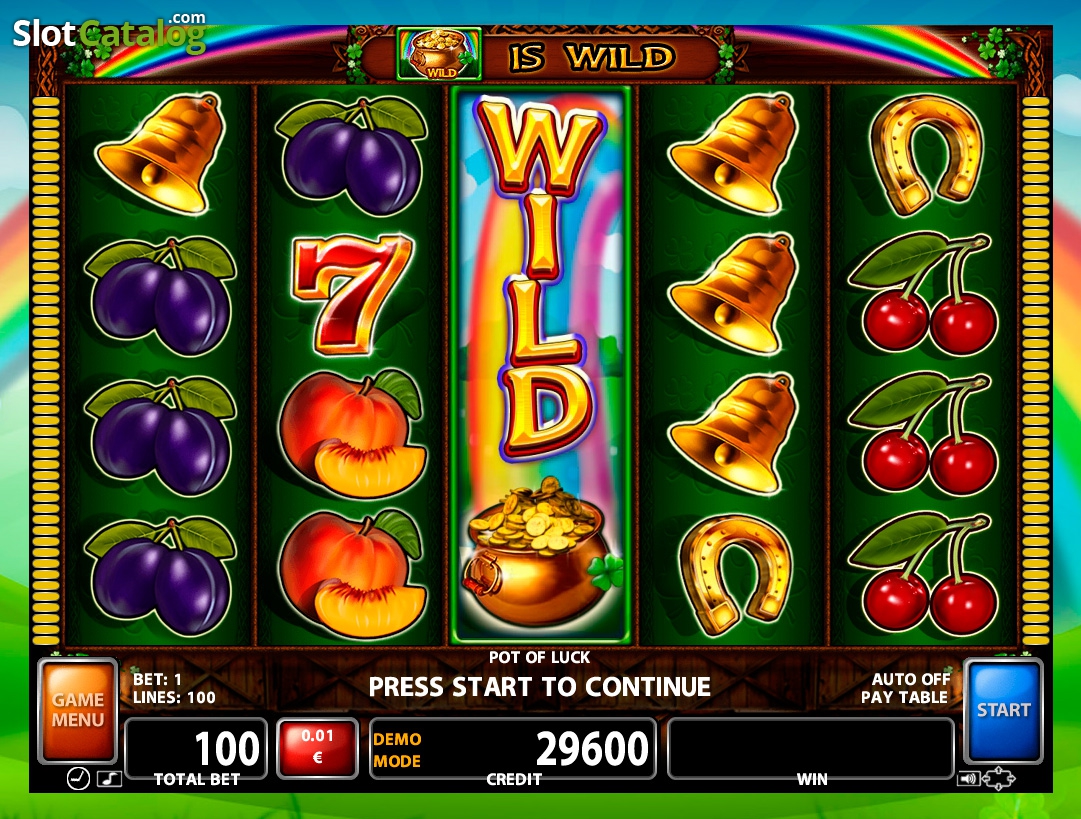Click the TOTAL BET display showing 100

(196, 748)
